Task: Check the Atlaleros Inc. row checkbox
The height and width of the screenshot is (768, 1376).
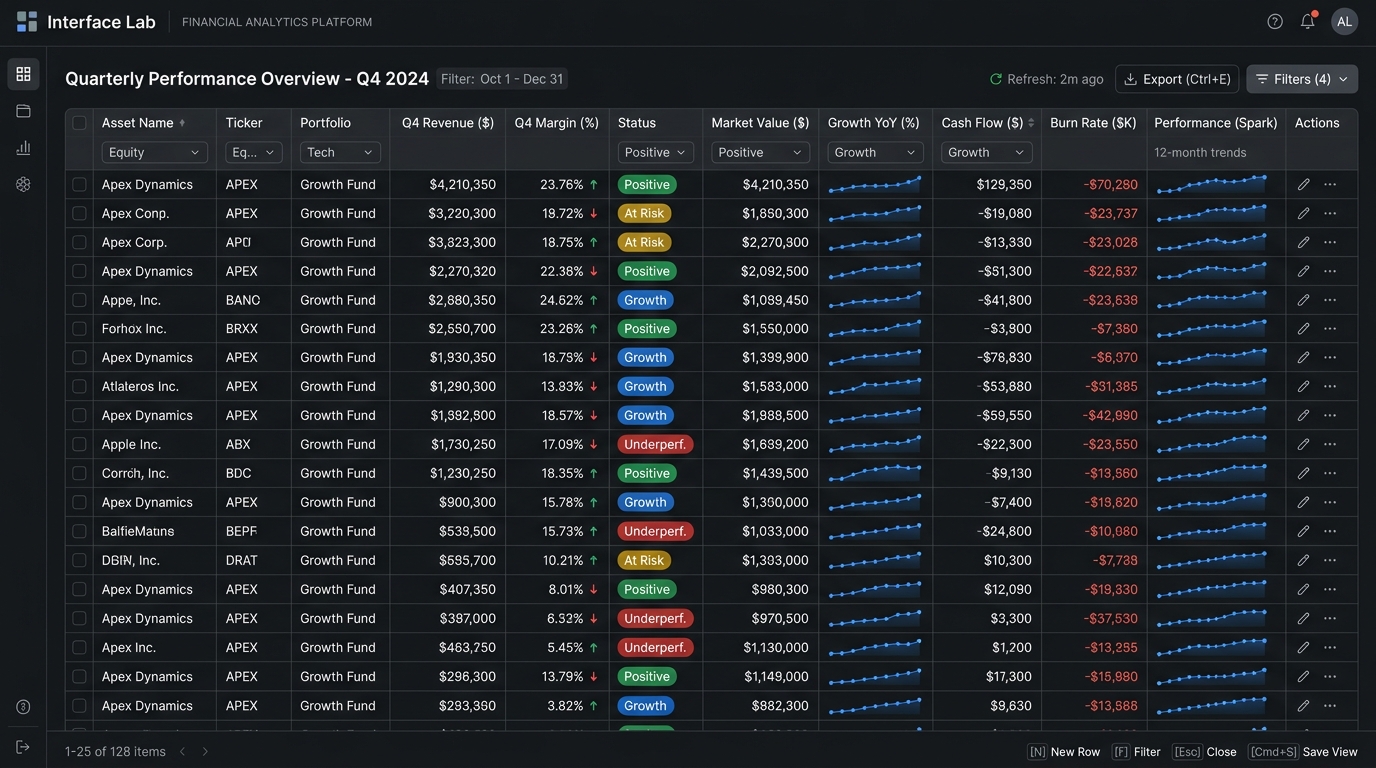Action: click(79, 387)
